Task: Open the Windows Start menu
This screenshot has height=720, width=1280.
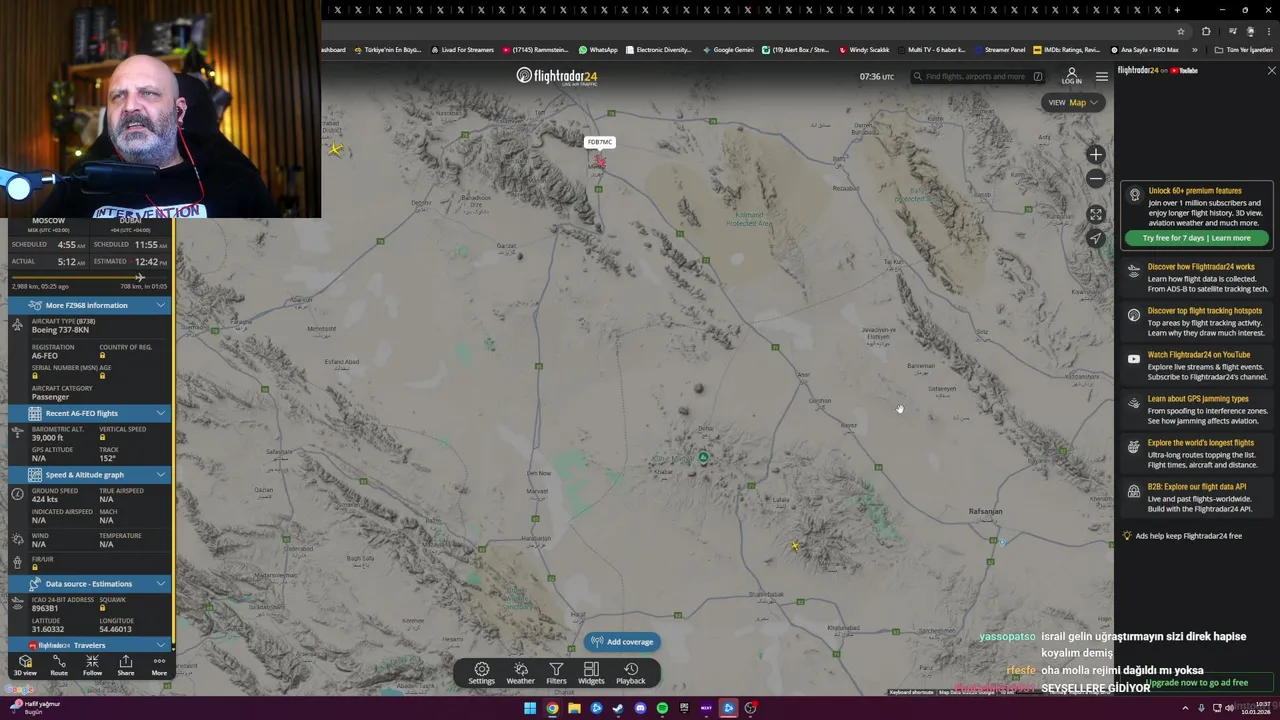Action: [x=530, y=708]
